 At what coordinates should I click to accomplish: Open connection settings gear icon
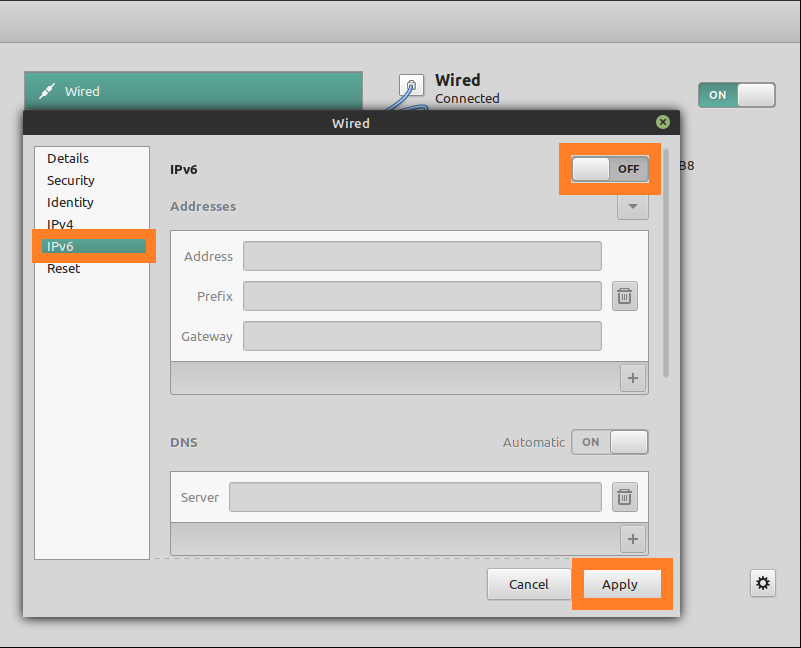(x=763, y=583)
